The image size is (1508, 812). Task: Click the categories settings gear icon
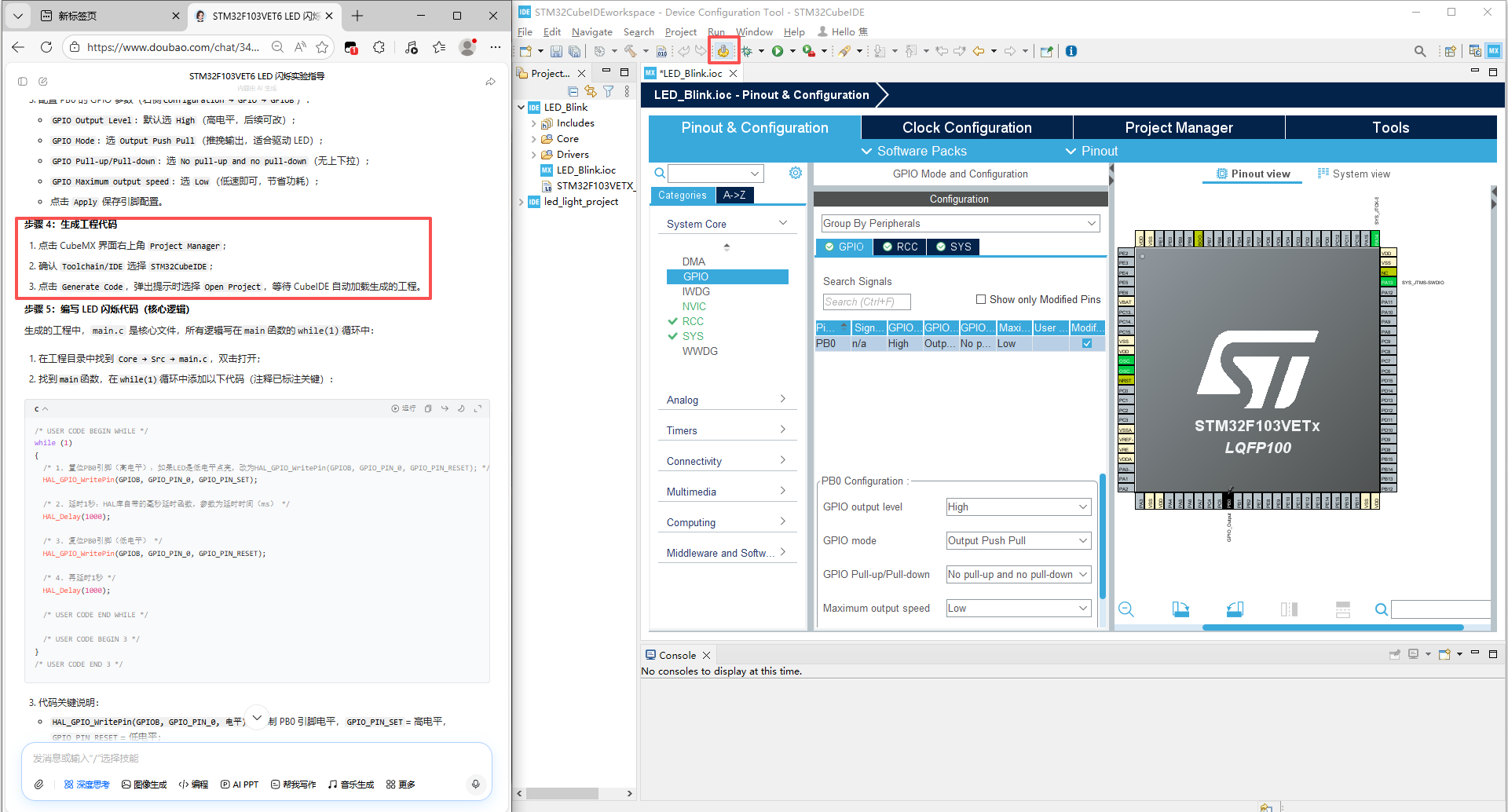click(x=796, y=173)
